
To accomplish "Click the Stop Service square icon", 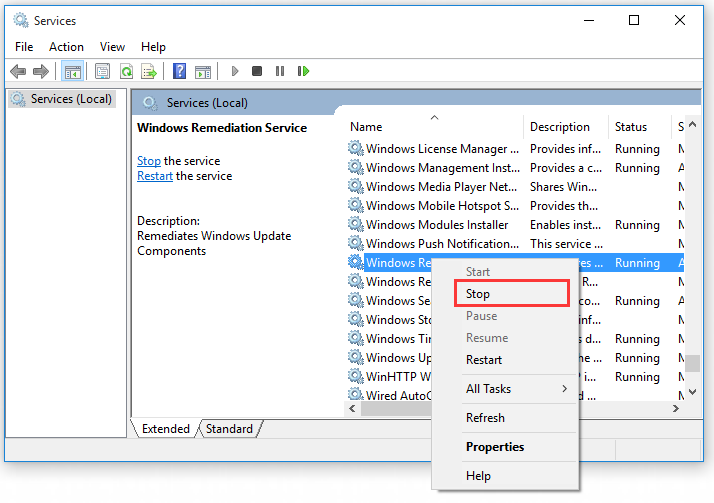I will pos(257,71).
